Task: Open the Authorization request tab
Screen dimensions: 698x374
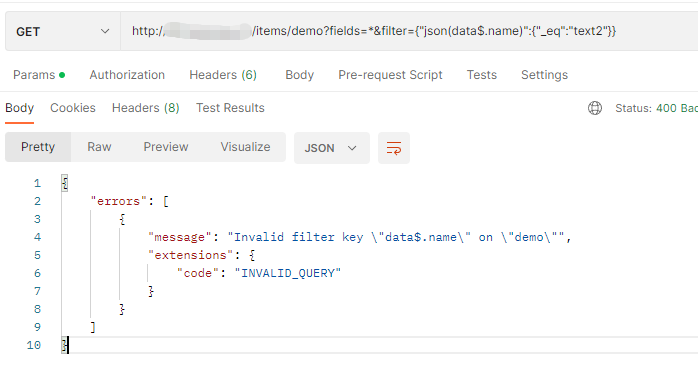Action: click(x=127, y=75)
